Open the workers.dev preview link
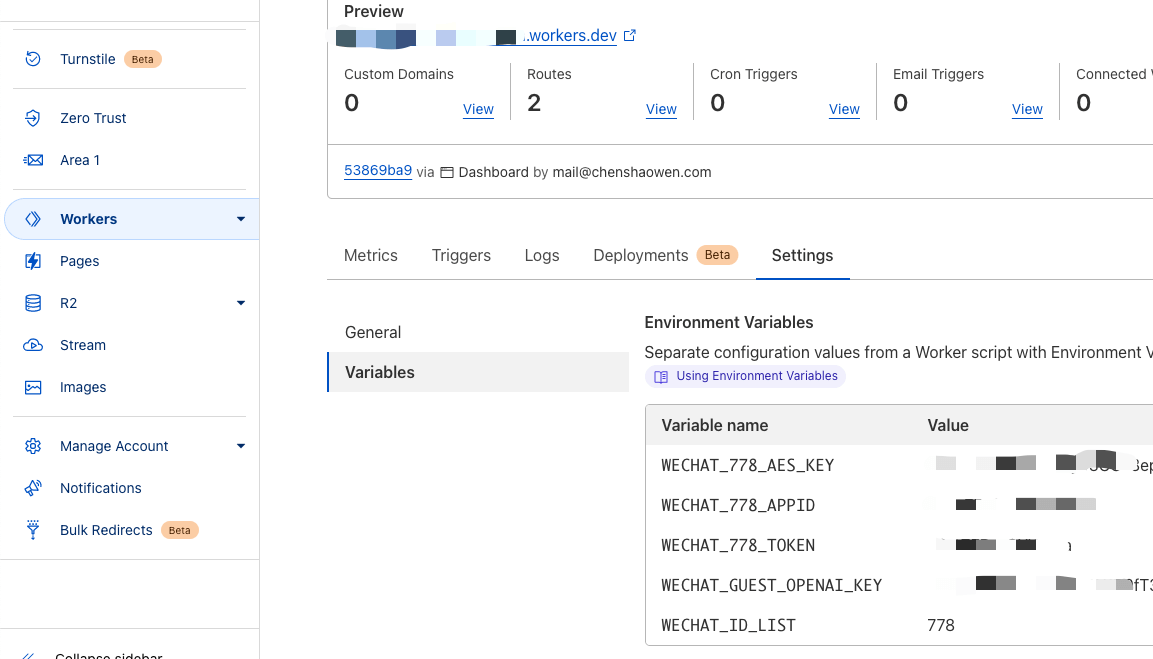1153x659 pixels. [570, 35]
